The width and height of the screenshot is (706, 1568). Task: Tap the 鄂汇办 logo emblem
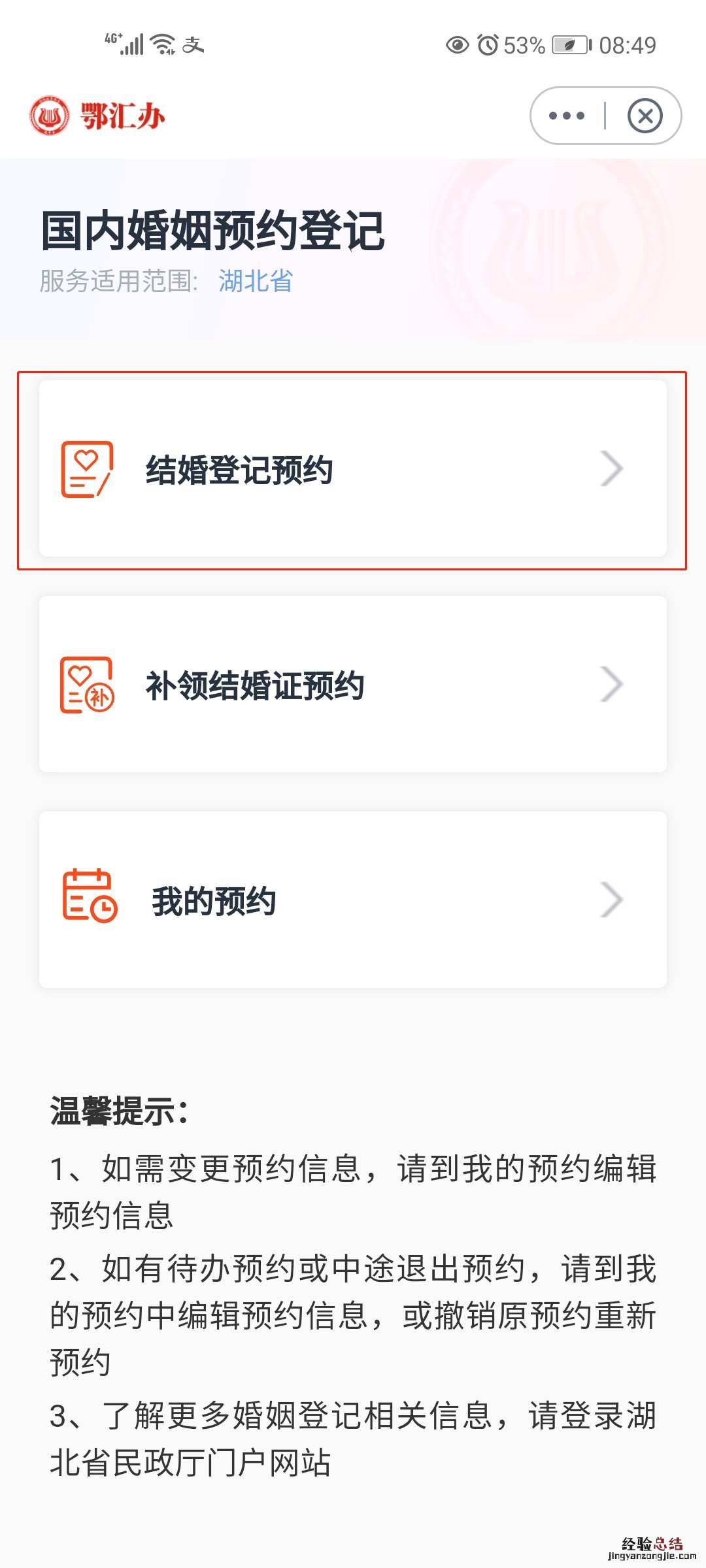point(49,116)
